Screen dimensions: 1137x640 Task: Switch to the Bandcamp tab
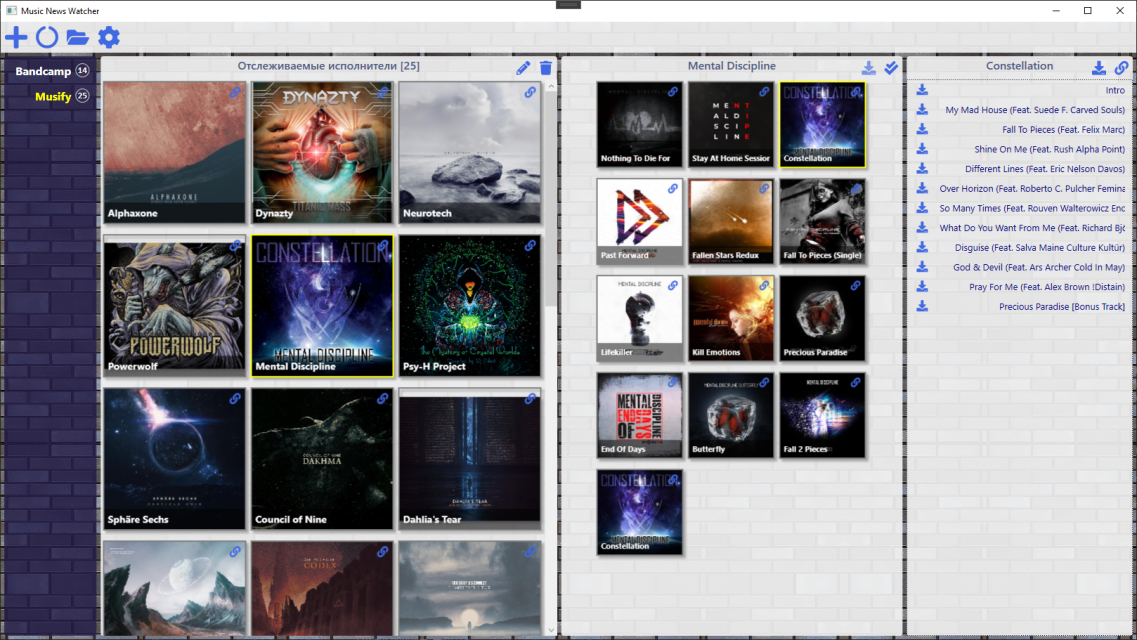(45, 71)
